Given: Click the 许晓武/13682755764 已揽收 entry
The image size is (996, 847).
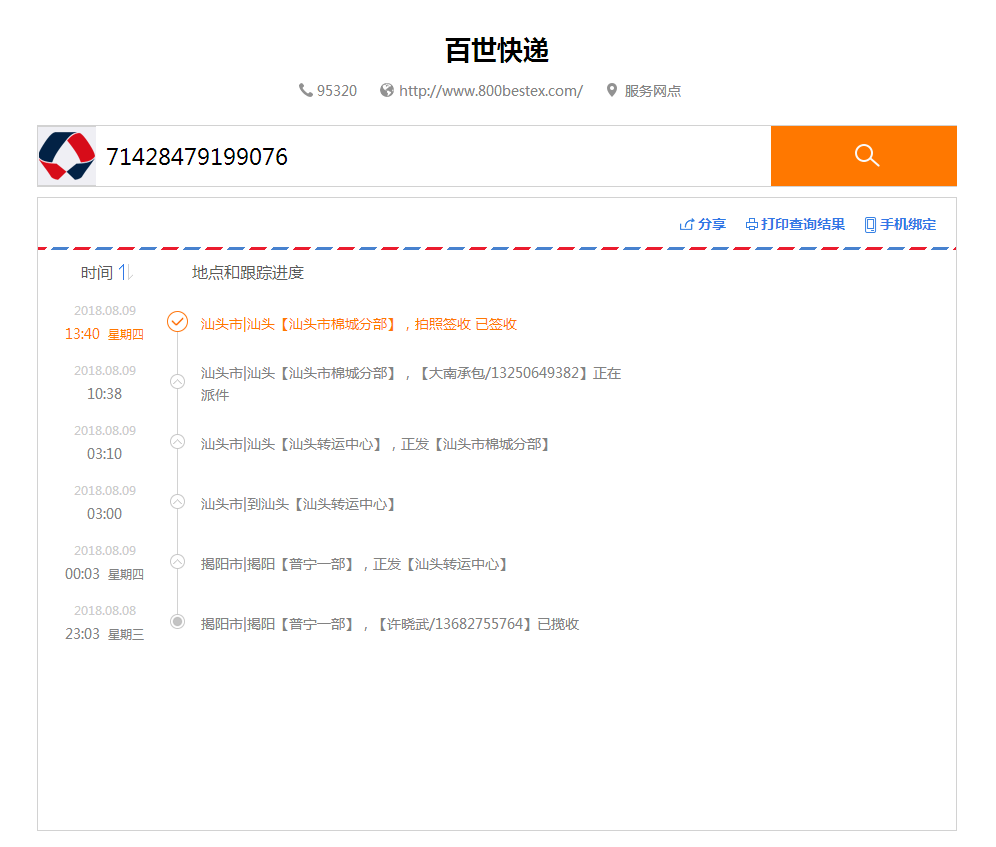Looking at the screenshot, I should (389, 624).
